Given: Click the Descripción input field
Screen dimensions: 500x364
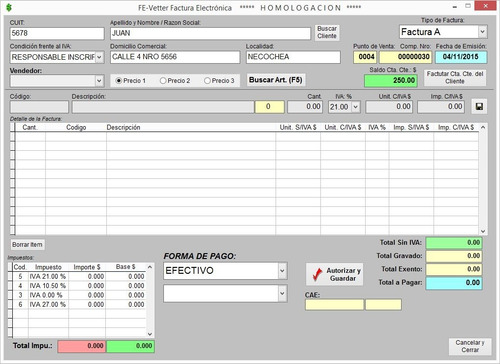Looking at the screenshot, I should point(163,107).
